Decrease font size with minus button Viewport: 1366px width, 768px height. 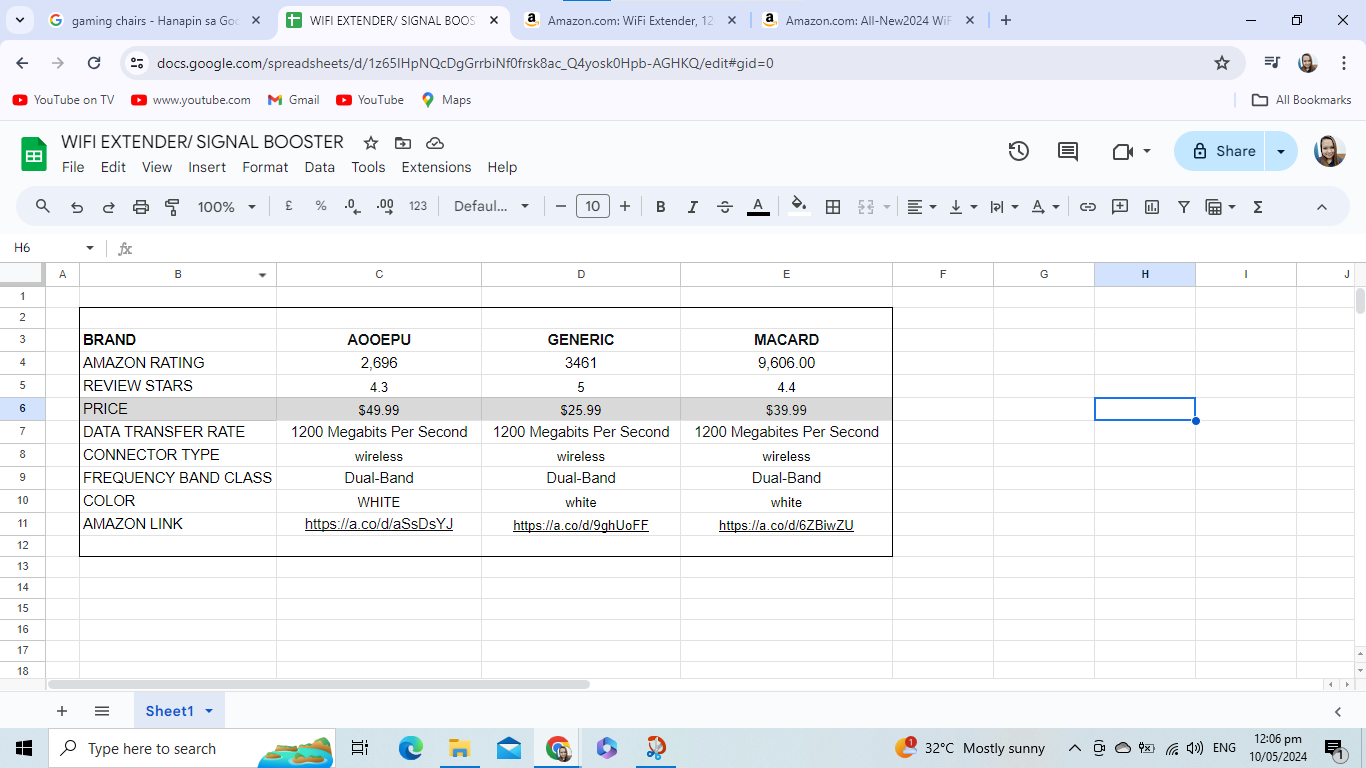(x=561, y=207)
